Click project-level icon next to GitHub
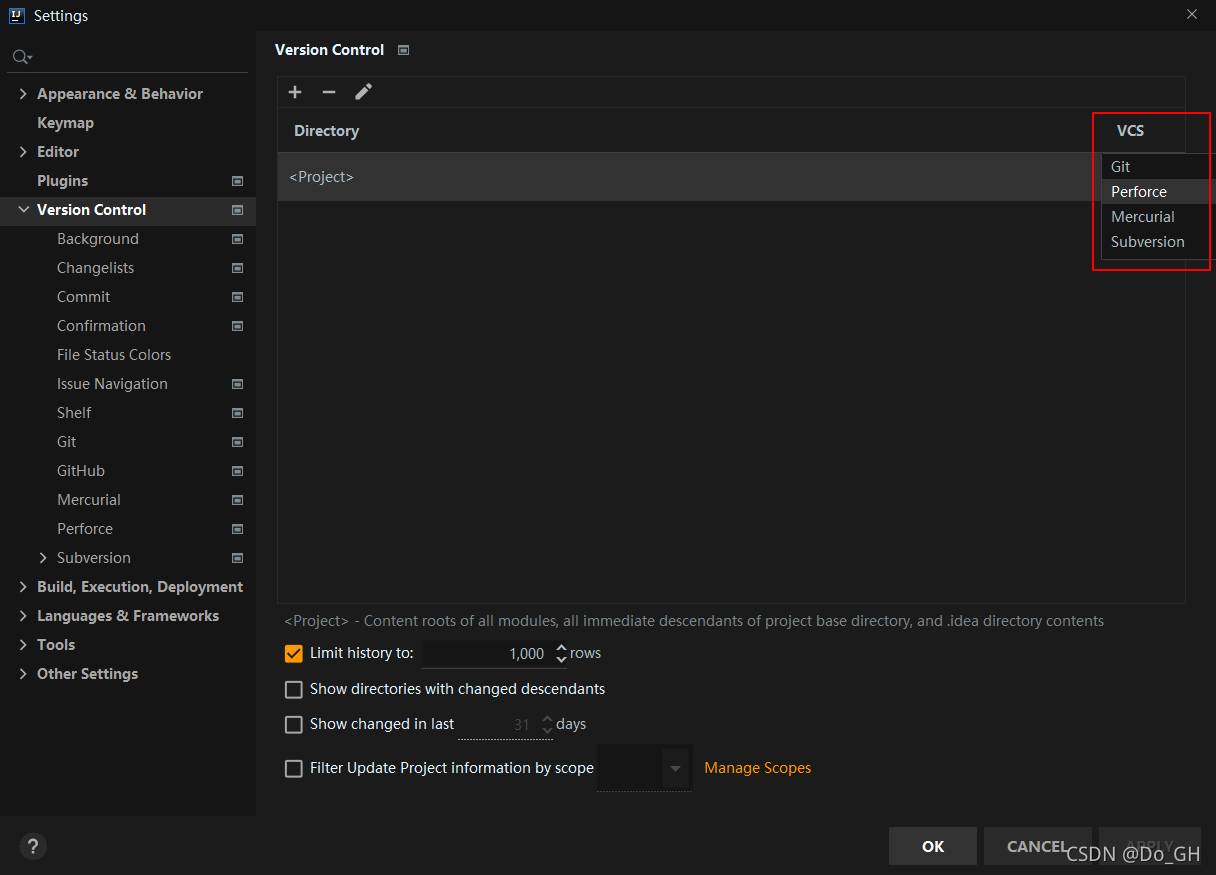Image resolution: width=1216 pixels, height=875 pixels. coord(237,471)
